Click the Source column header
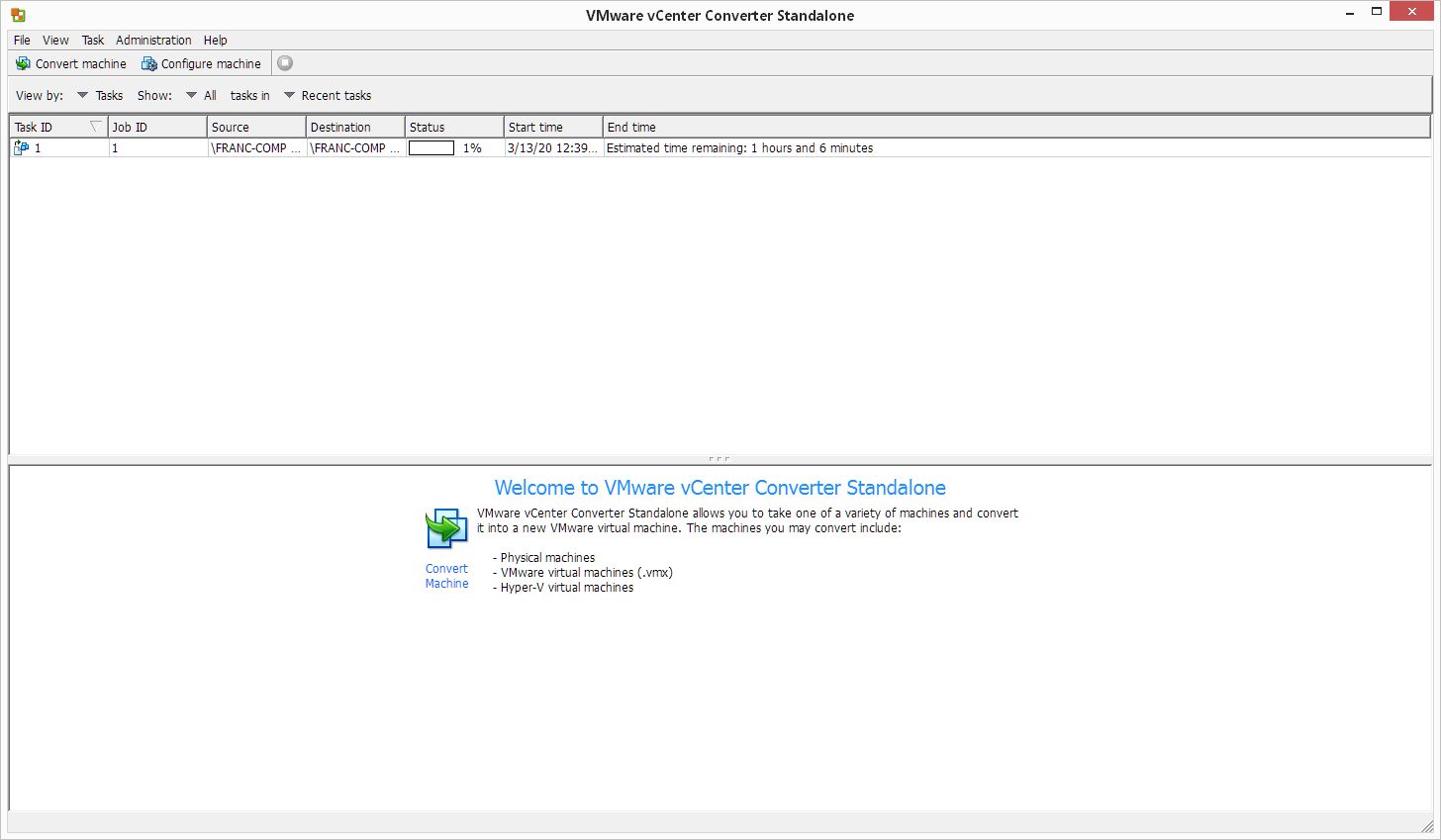Screen dimensions: 1441x840 pyautogui.click(x=255, y=127)
